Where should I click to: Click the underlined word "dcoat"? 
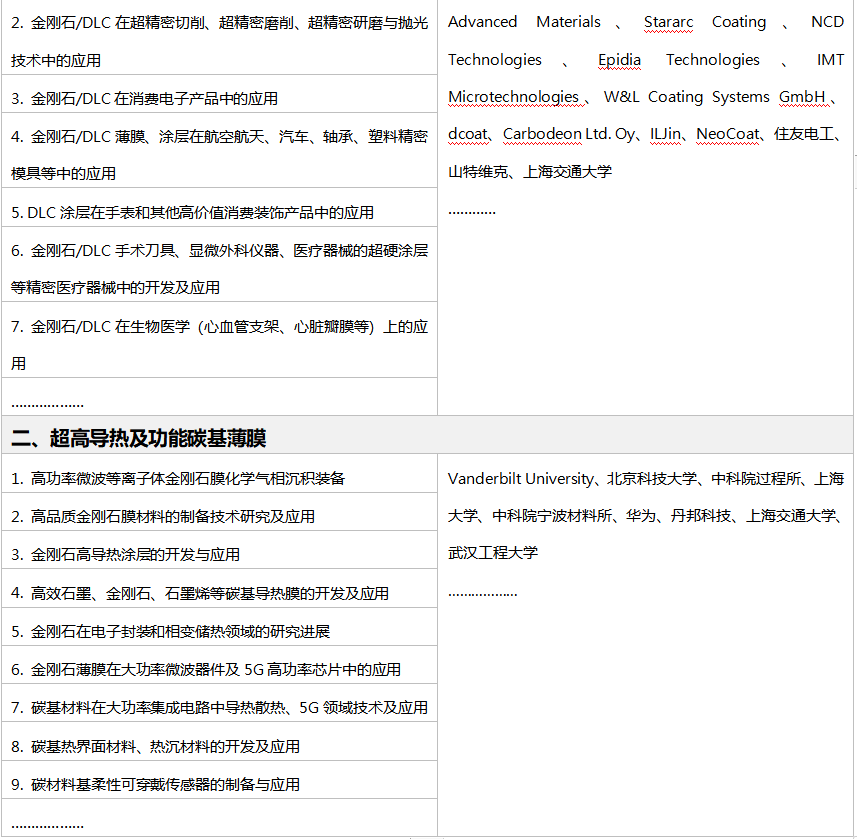click(x=467, y=134)
